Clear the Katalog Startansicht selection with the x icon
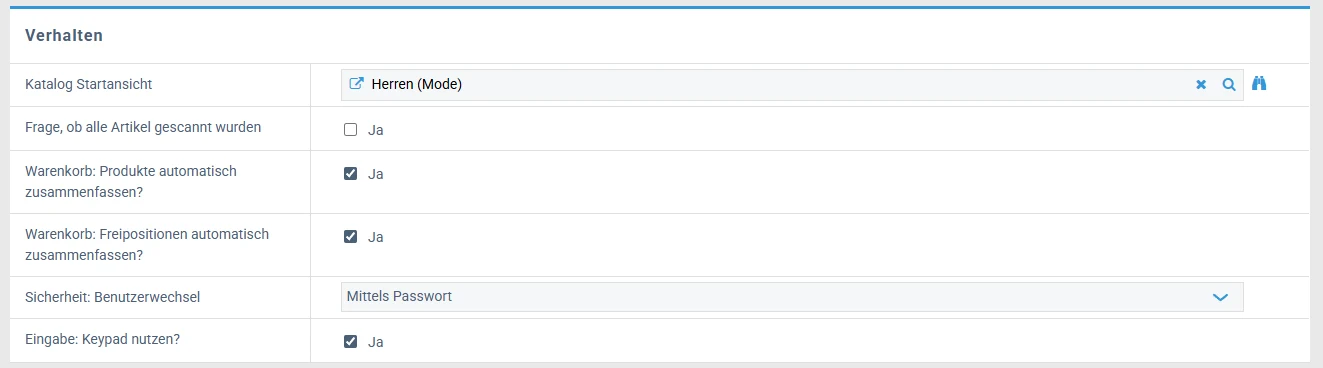1323x368 pixels. [x=1201, y=85]
